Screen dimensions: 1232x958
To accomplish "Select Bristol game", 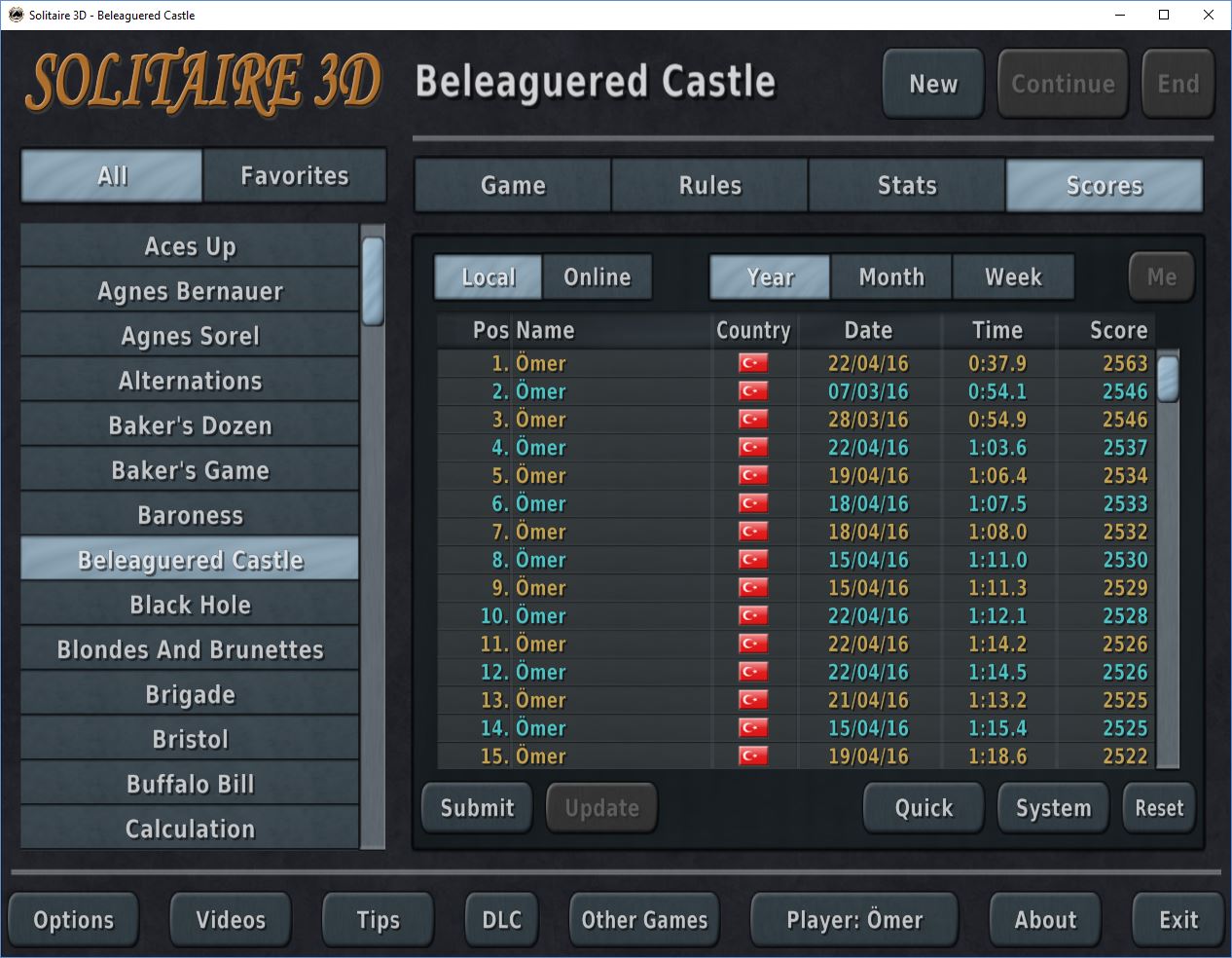I will point(190,739).
